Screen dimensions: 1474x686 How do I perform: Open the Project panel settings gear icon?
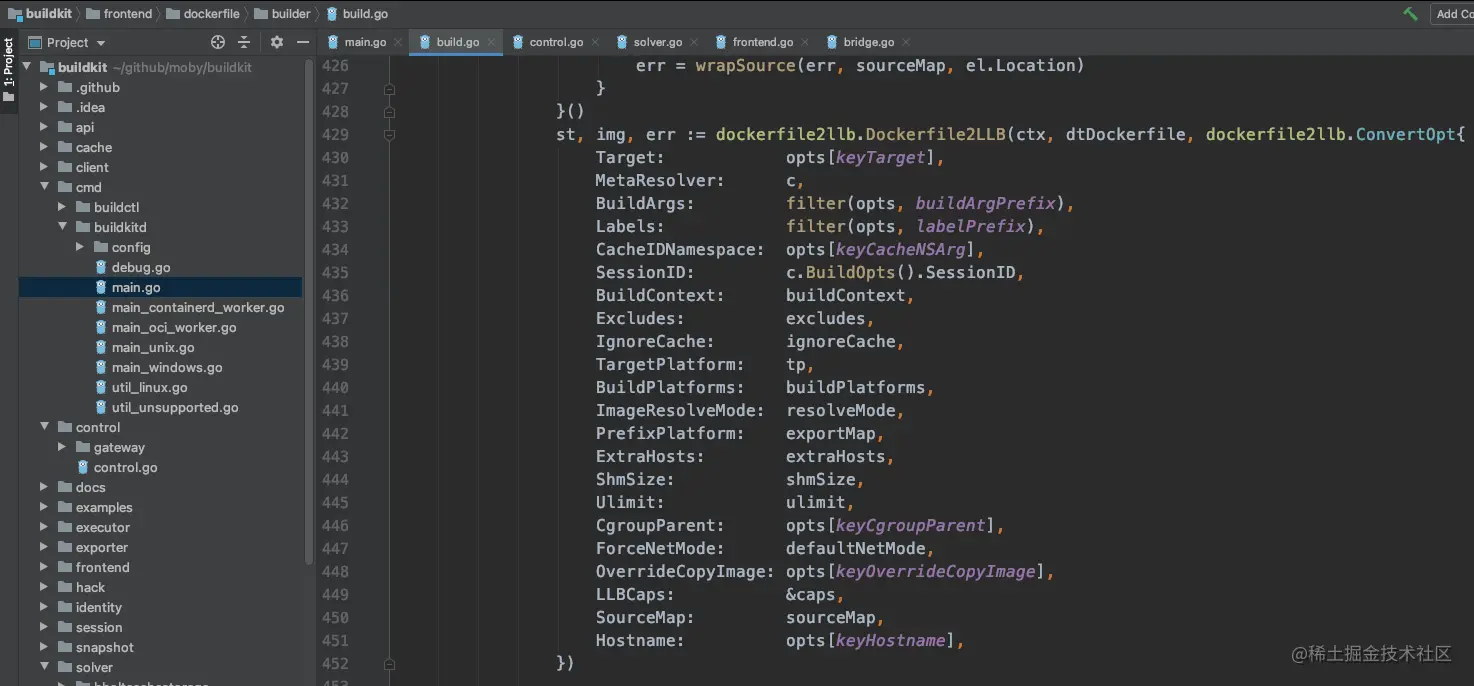[x=277, y=43]
